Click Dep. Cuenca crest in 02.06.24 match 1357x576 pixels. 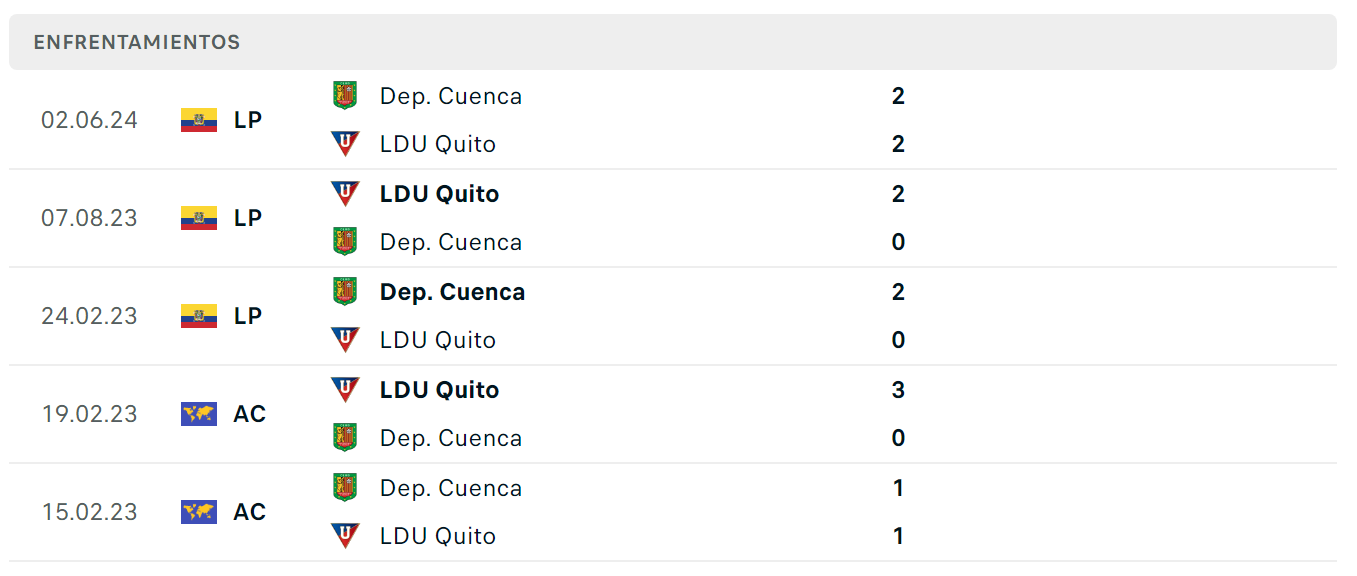[x=345, y=96]
